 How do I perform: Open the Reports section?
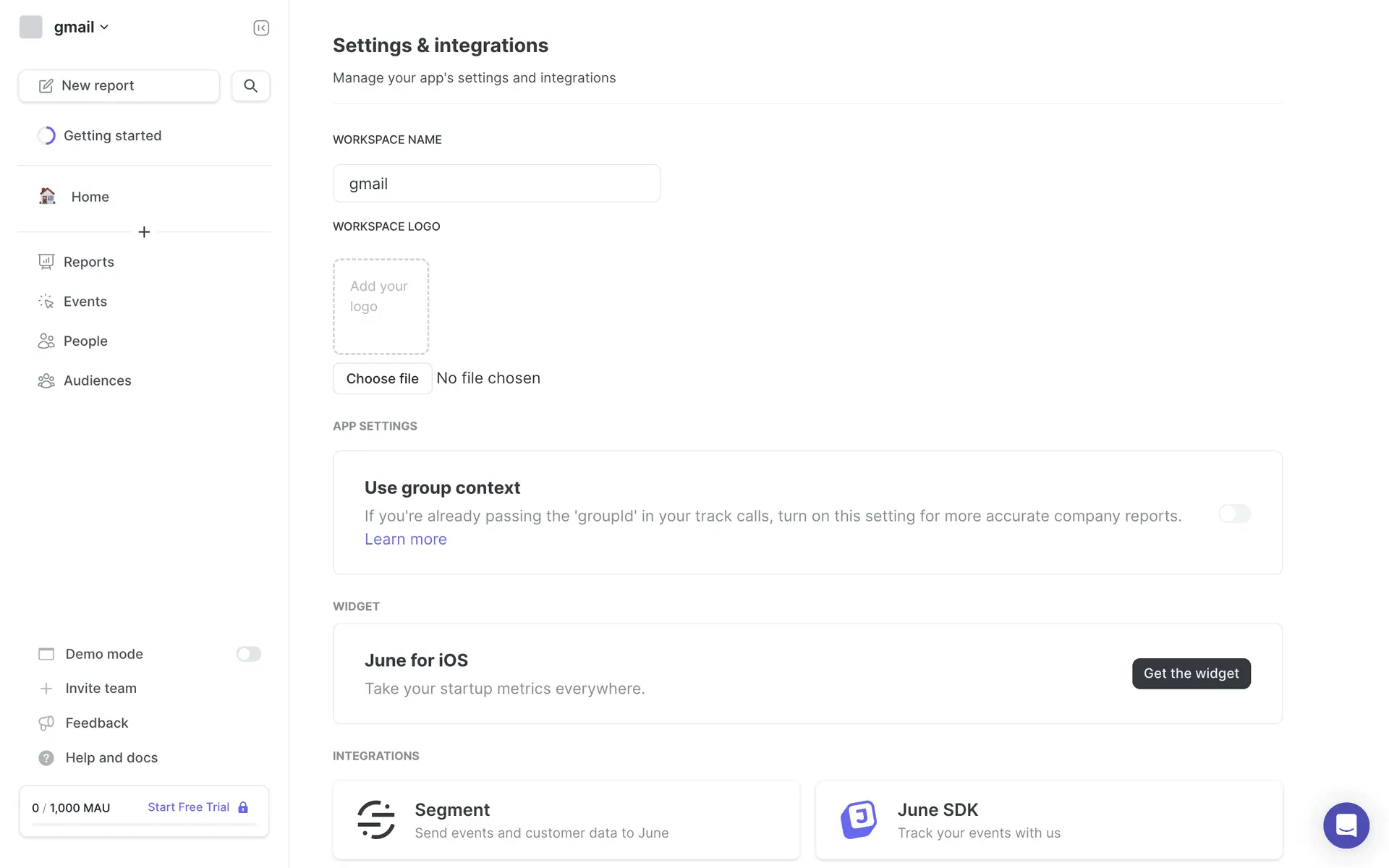[x=88, y=262]
